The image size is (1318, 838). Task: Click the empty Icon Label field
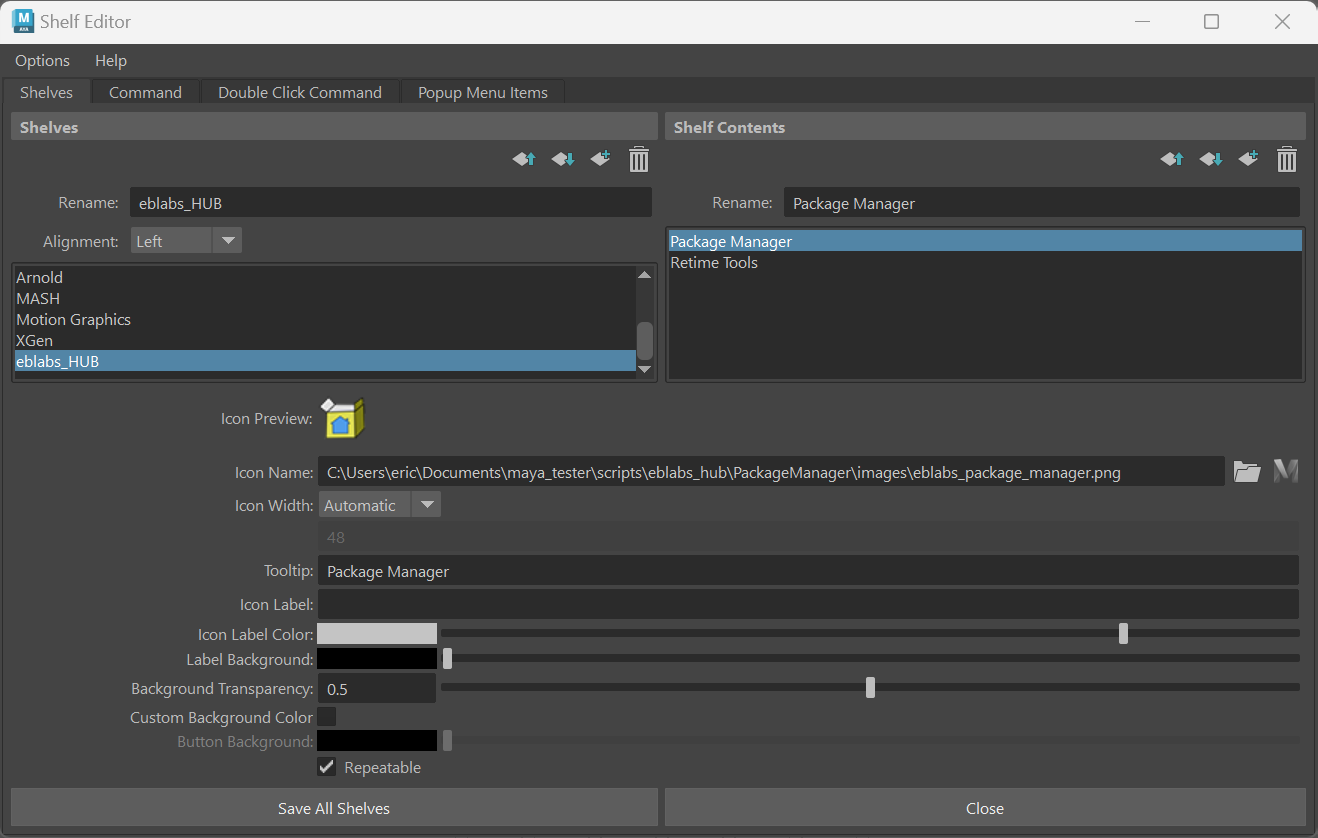click(808, 604)
